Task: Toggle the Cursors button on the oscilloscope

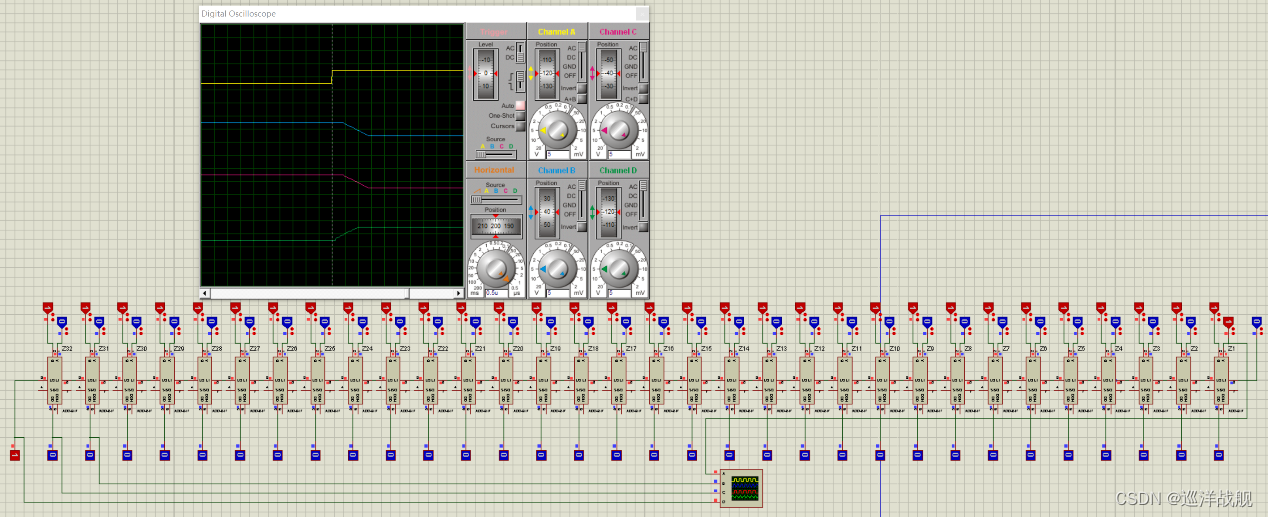Action: pyautogui.click(x=520, y=127)
